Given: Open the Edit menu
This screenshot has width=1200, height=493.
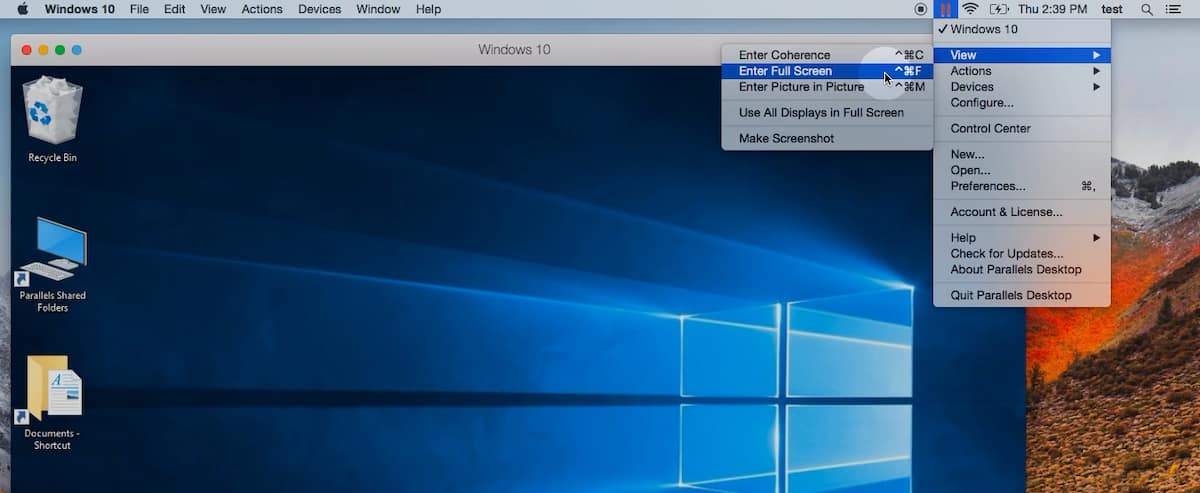Looking at the screenshot, I should (175, 9).
